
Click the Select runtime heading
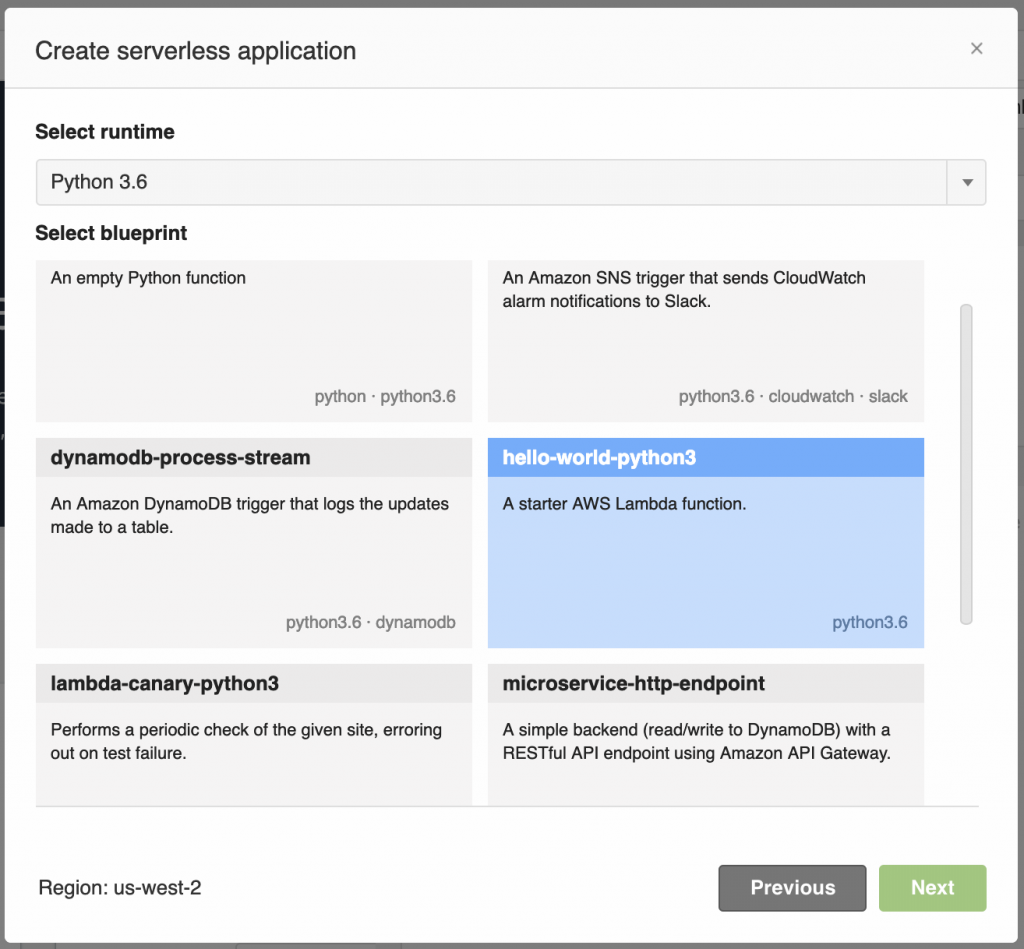(104, 131)
